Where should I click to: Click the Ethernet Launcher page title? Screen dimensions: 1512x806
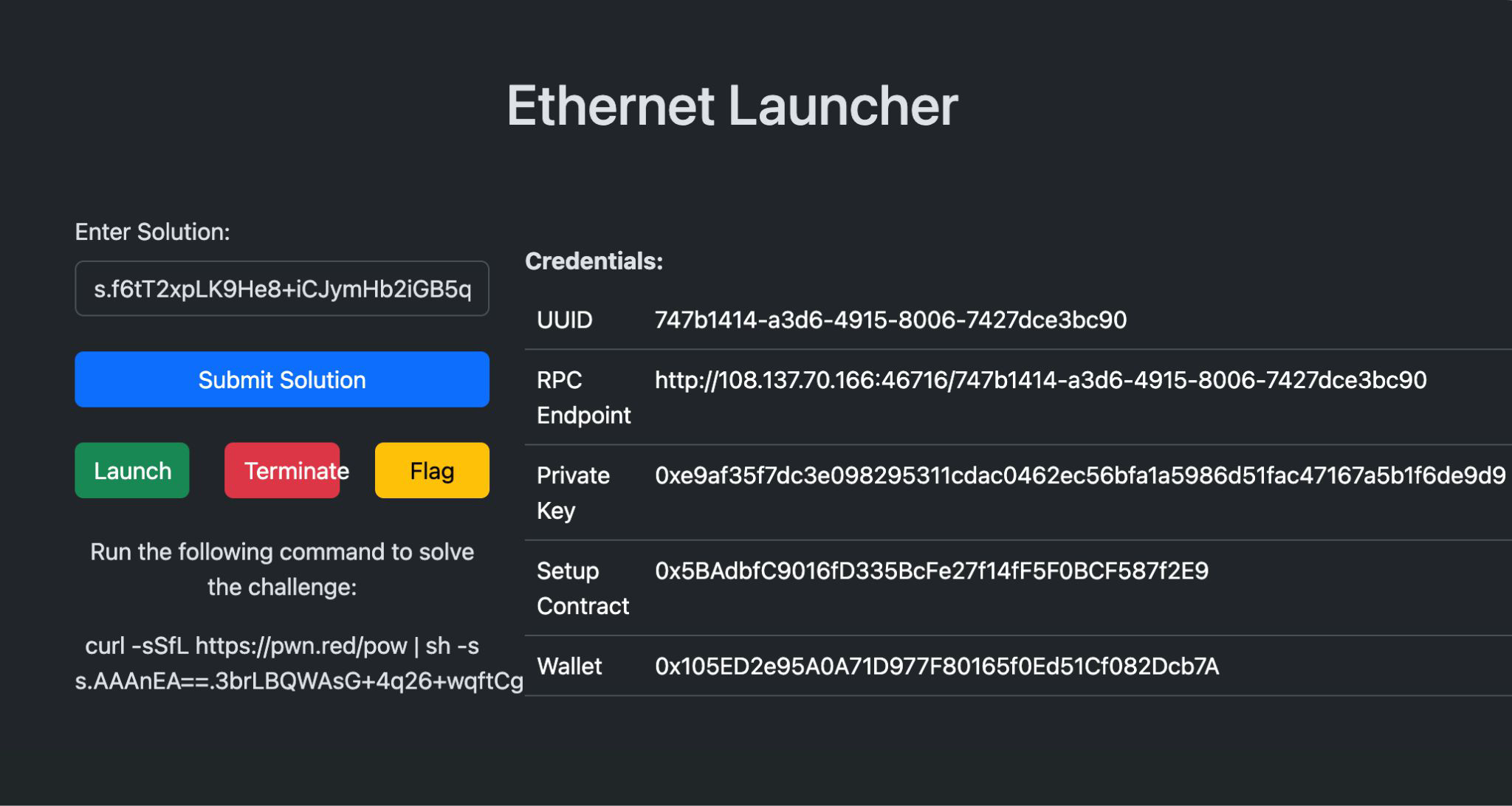(x=732, y=106)
